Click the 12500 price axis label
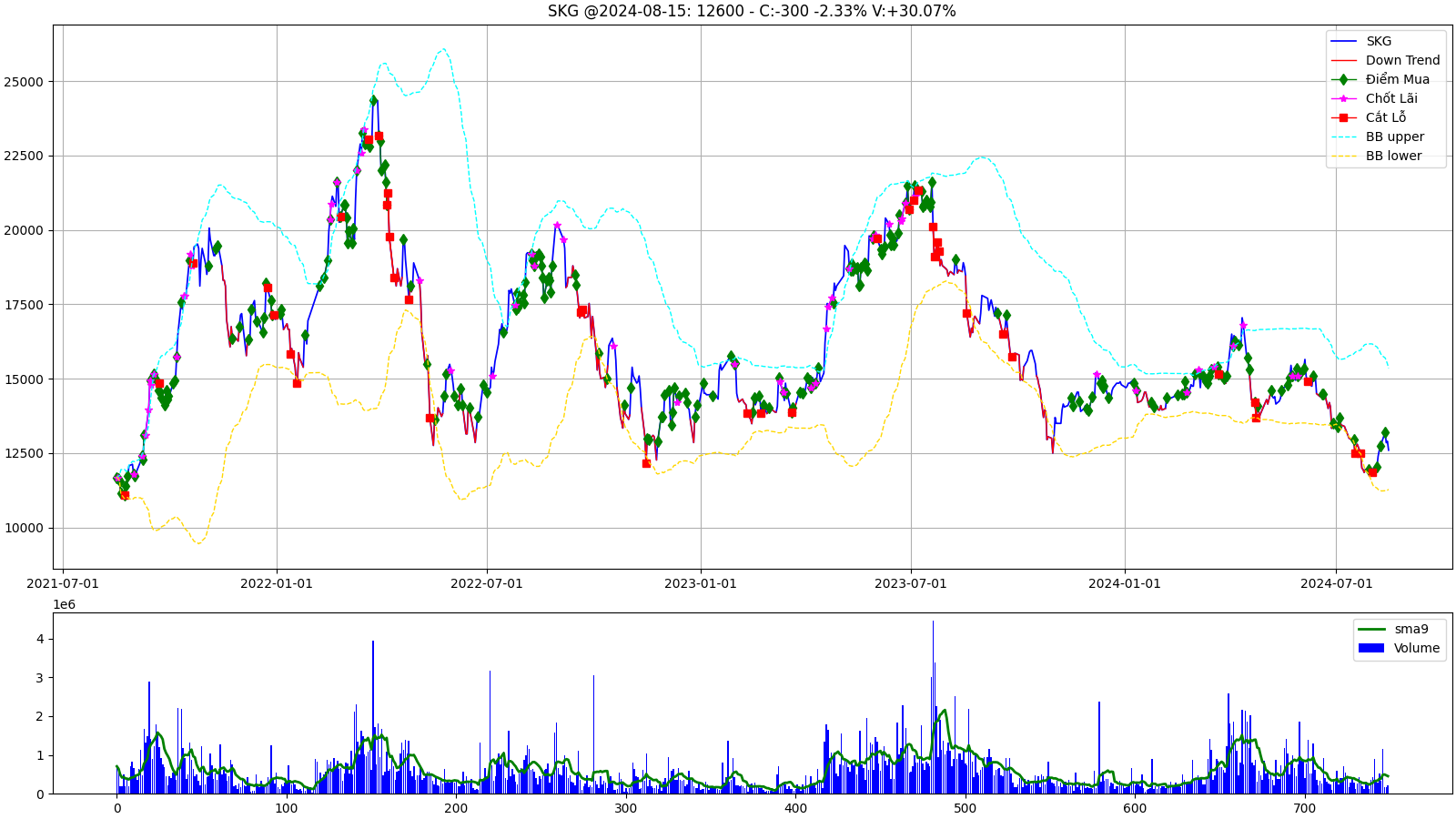Image resolution: width=1456 pixels, height=819 pixels. pyautogui.click(x=23, y=453)
